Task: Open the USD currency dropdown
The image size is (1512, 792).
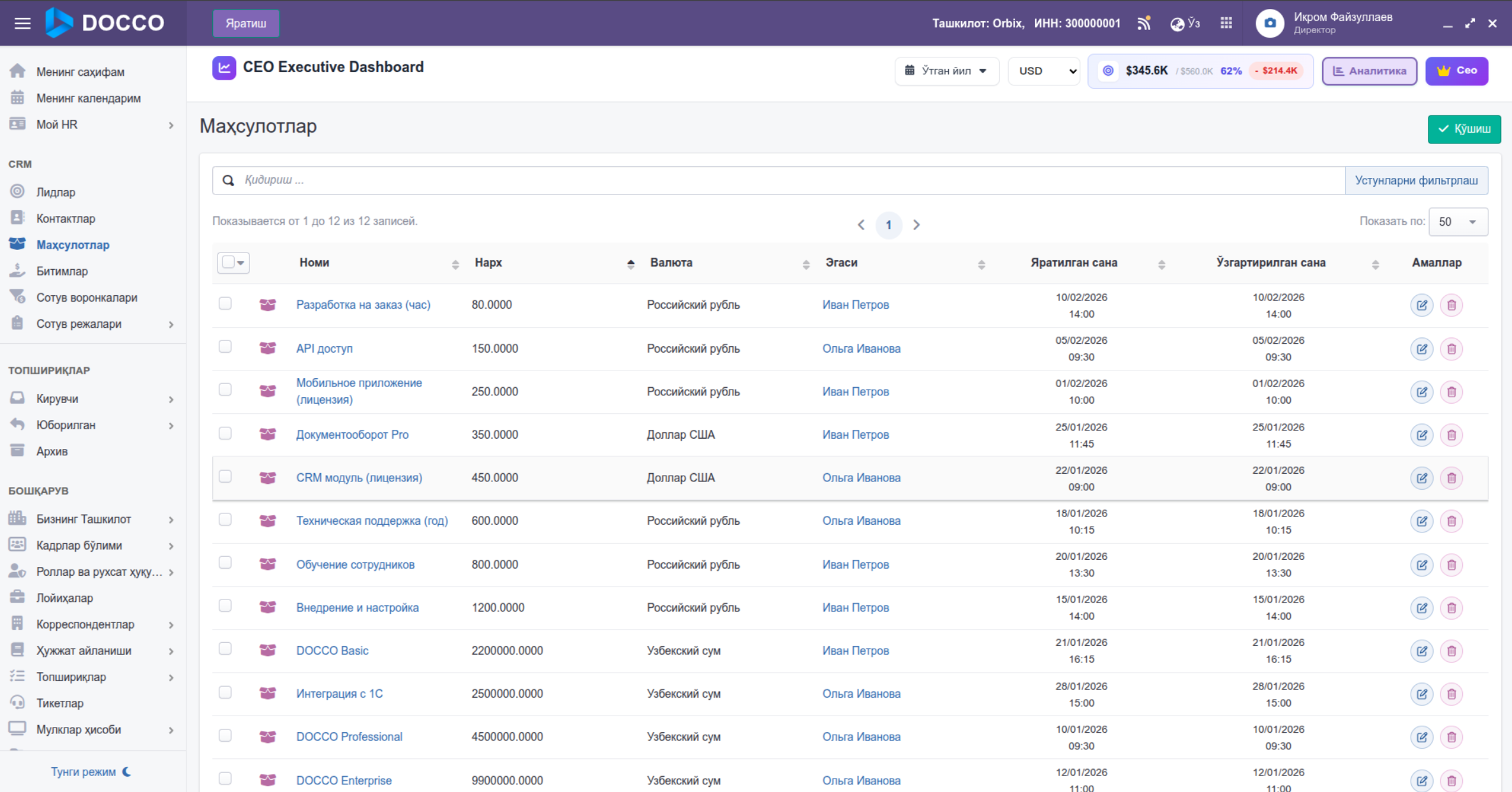Action: (x=1045, y=71)
